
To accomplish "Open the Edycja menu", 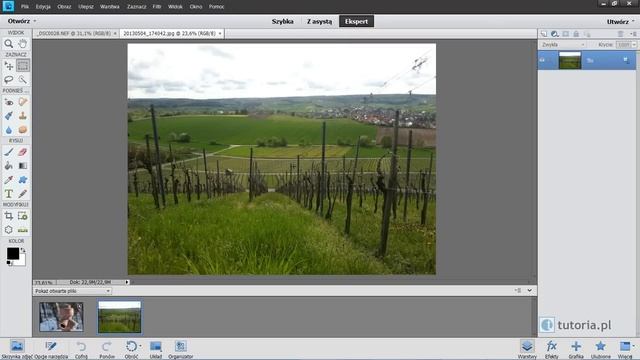I will coord(43,7).
